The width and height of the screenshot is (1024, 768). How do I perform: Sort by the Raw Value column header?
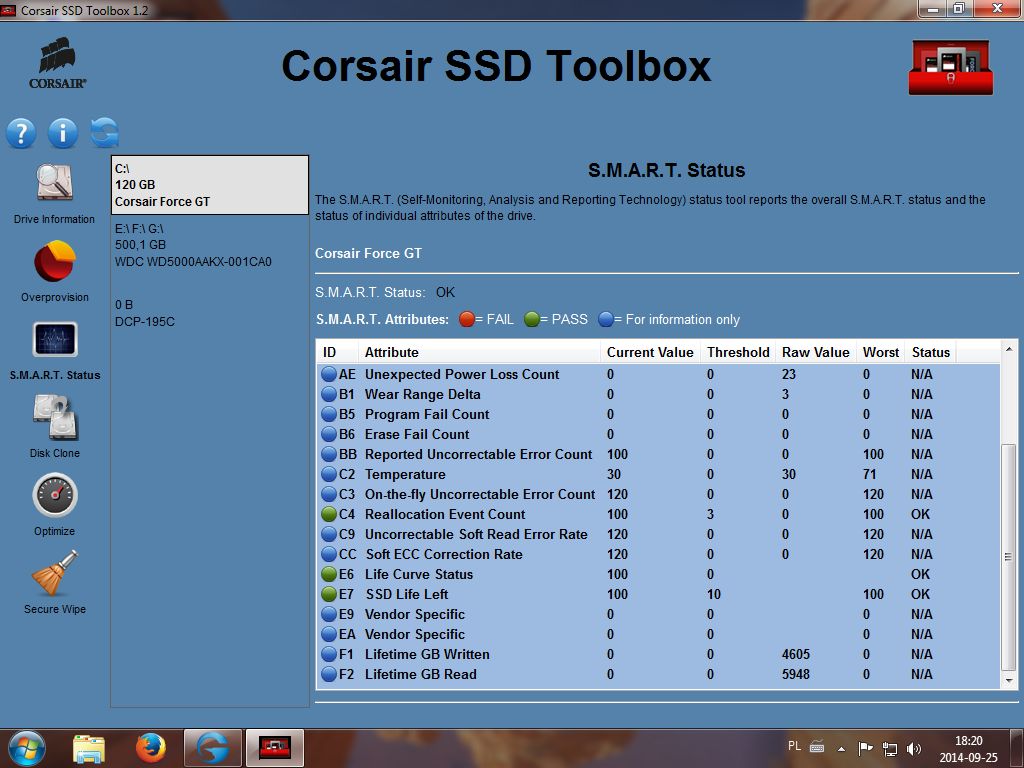816,352
